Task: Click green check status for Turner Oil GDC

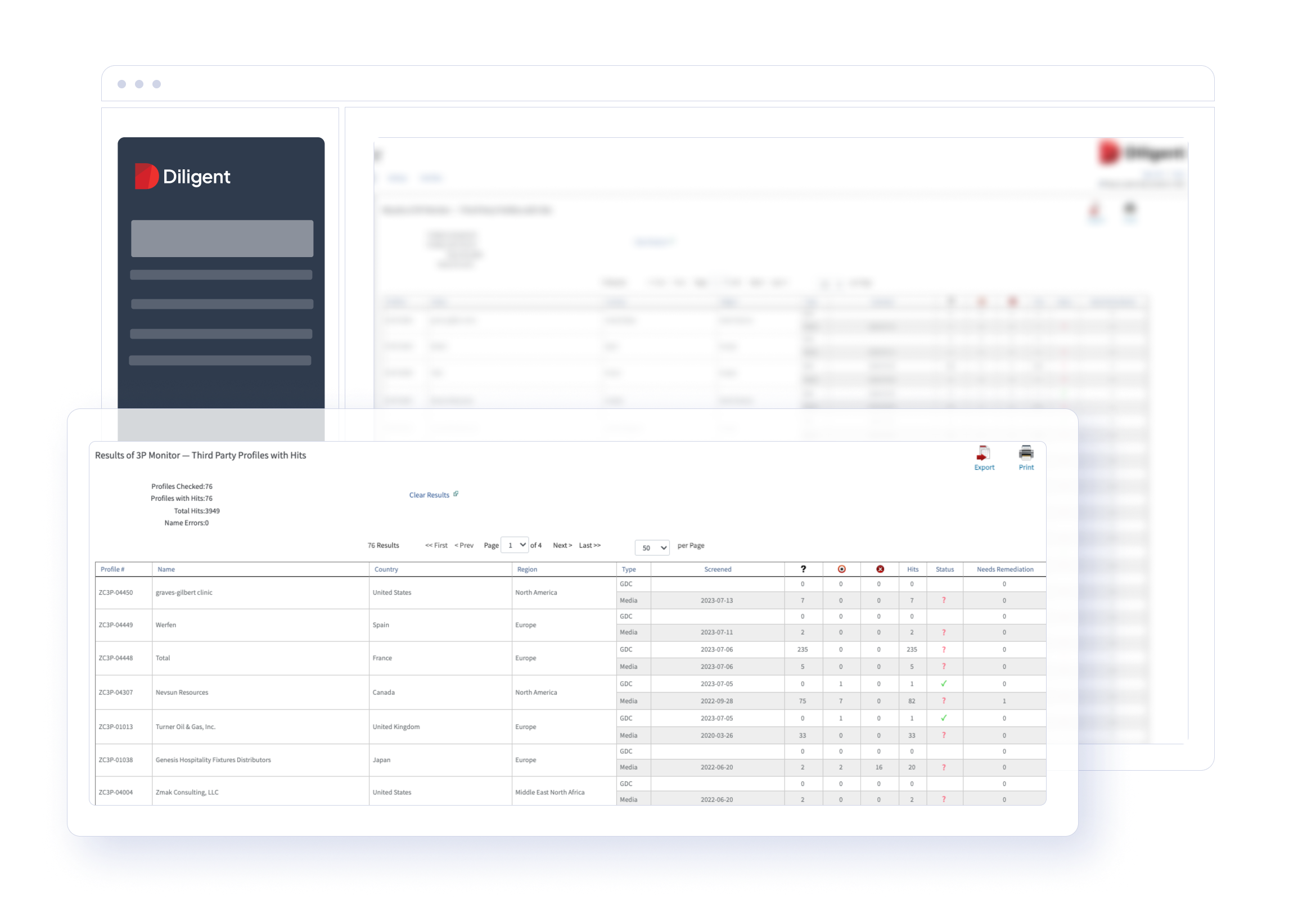Action: [x=944, y=718]
